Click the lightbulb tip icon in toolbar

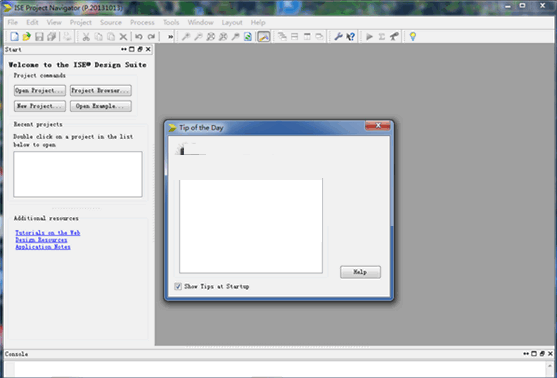[412, 36]
